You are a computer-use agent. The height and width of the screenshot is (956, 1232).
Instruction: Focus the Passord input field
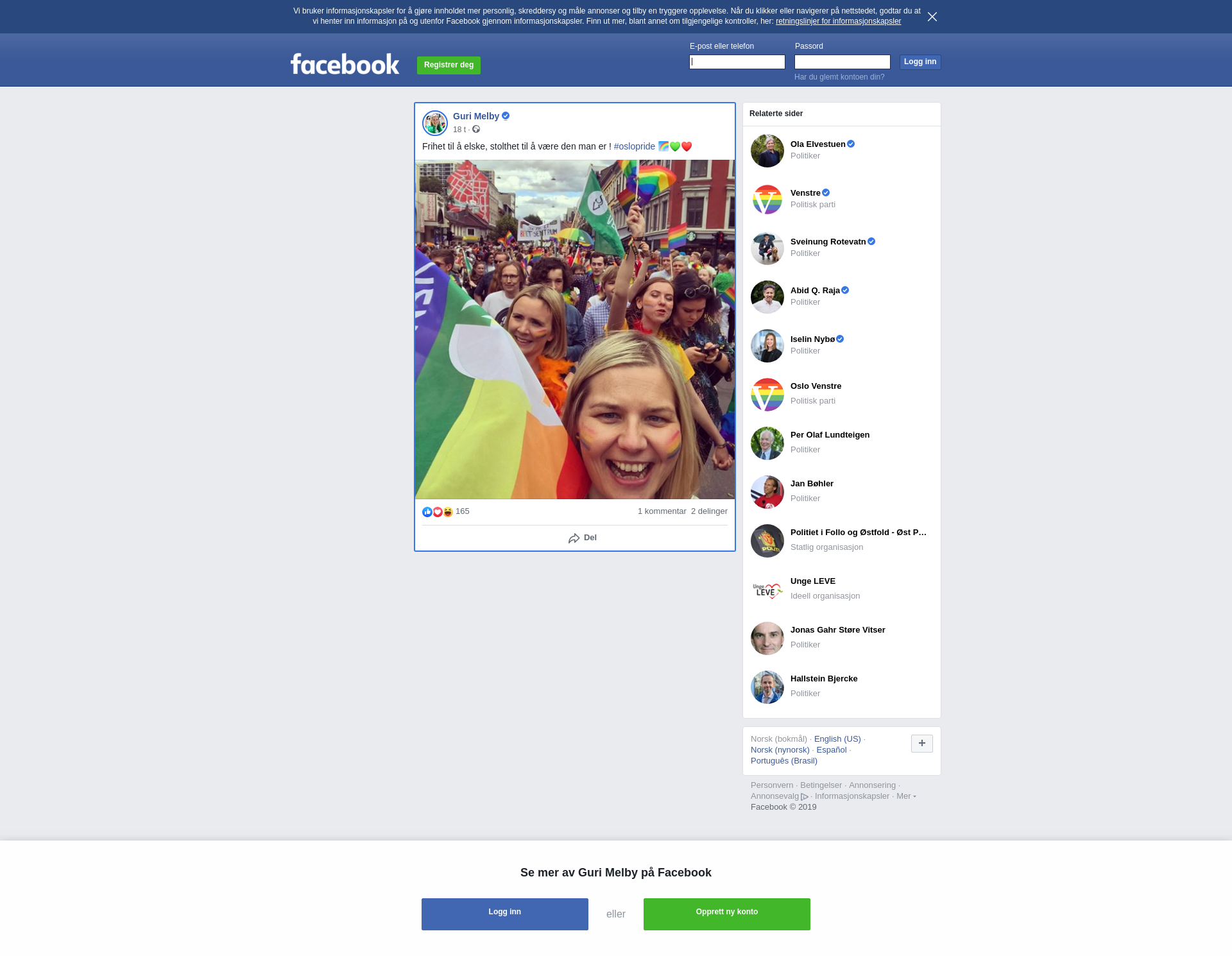point(843,62)
